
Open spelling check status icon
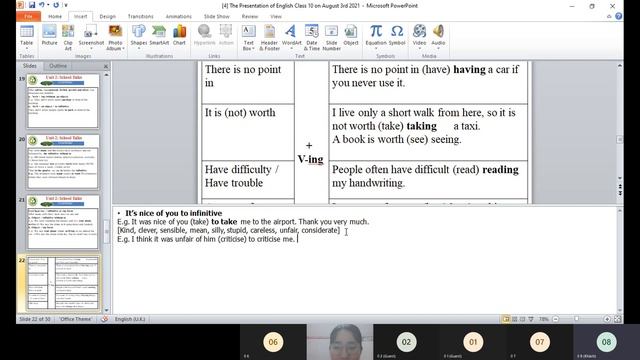pos(104,319)
